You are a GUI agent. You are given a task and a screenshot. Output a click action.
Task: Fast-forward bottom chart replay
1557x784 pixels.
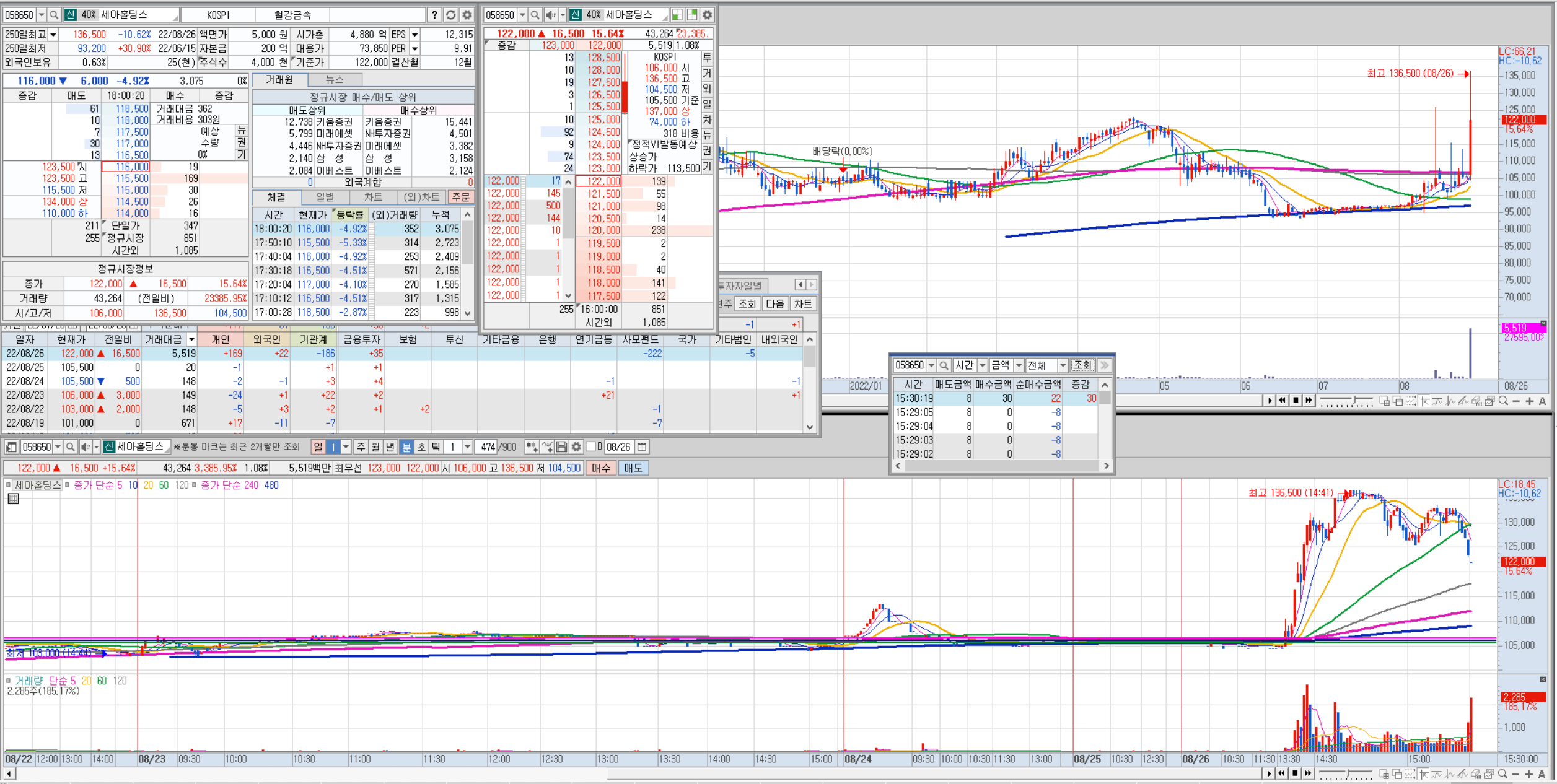tap(1308, 774)
